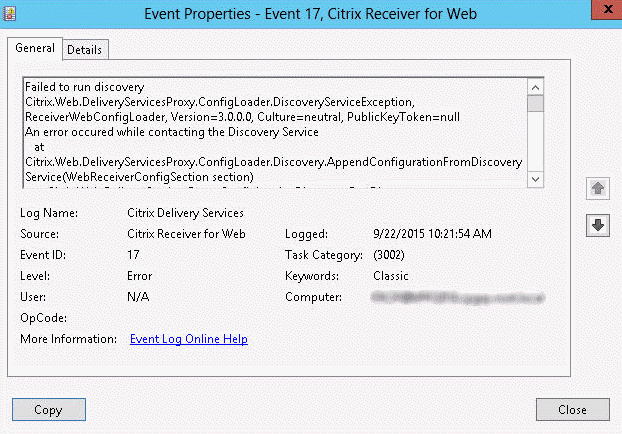Show next event with down arrow
Viewport: 622px width, 434px height.
click(598, 225)
